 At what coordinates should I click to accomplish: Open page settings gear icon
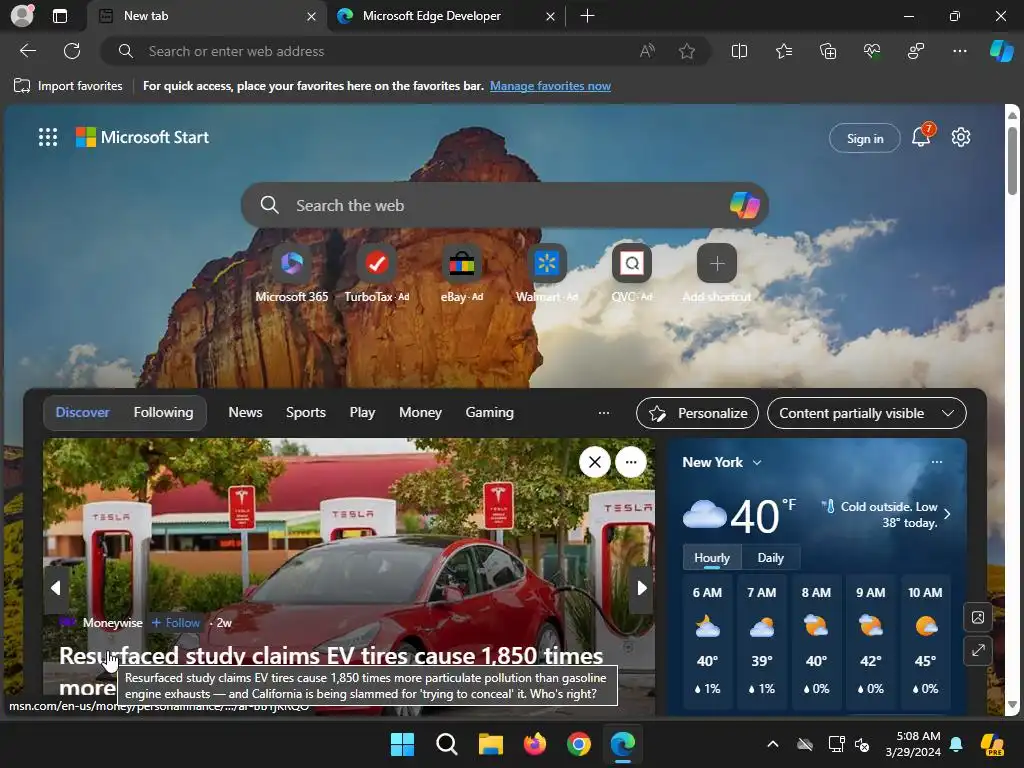coord(961,137)
